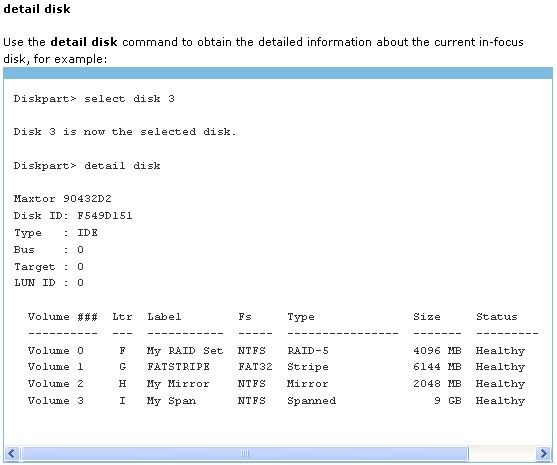Click the 'RAID-5' type value
The width and height of the screenshot is (557, 465).
(x=308, y=351)
